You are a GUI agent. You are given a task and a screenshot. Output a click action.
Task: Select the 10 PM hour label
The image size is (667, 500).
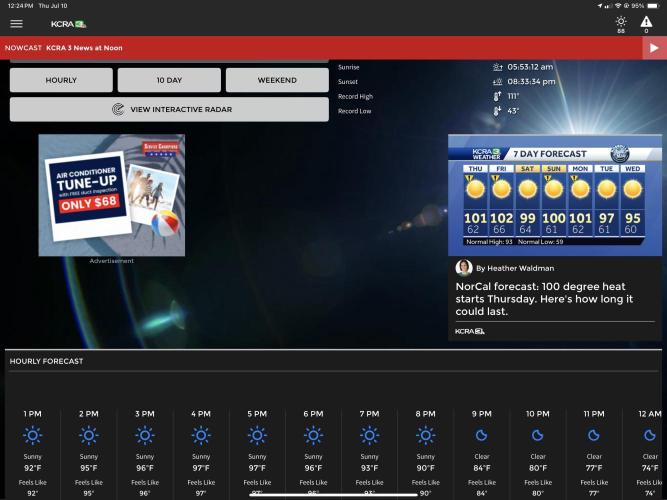point(538,414)
